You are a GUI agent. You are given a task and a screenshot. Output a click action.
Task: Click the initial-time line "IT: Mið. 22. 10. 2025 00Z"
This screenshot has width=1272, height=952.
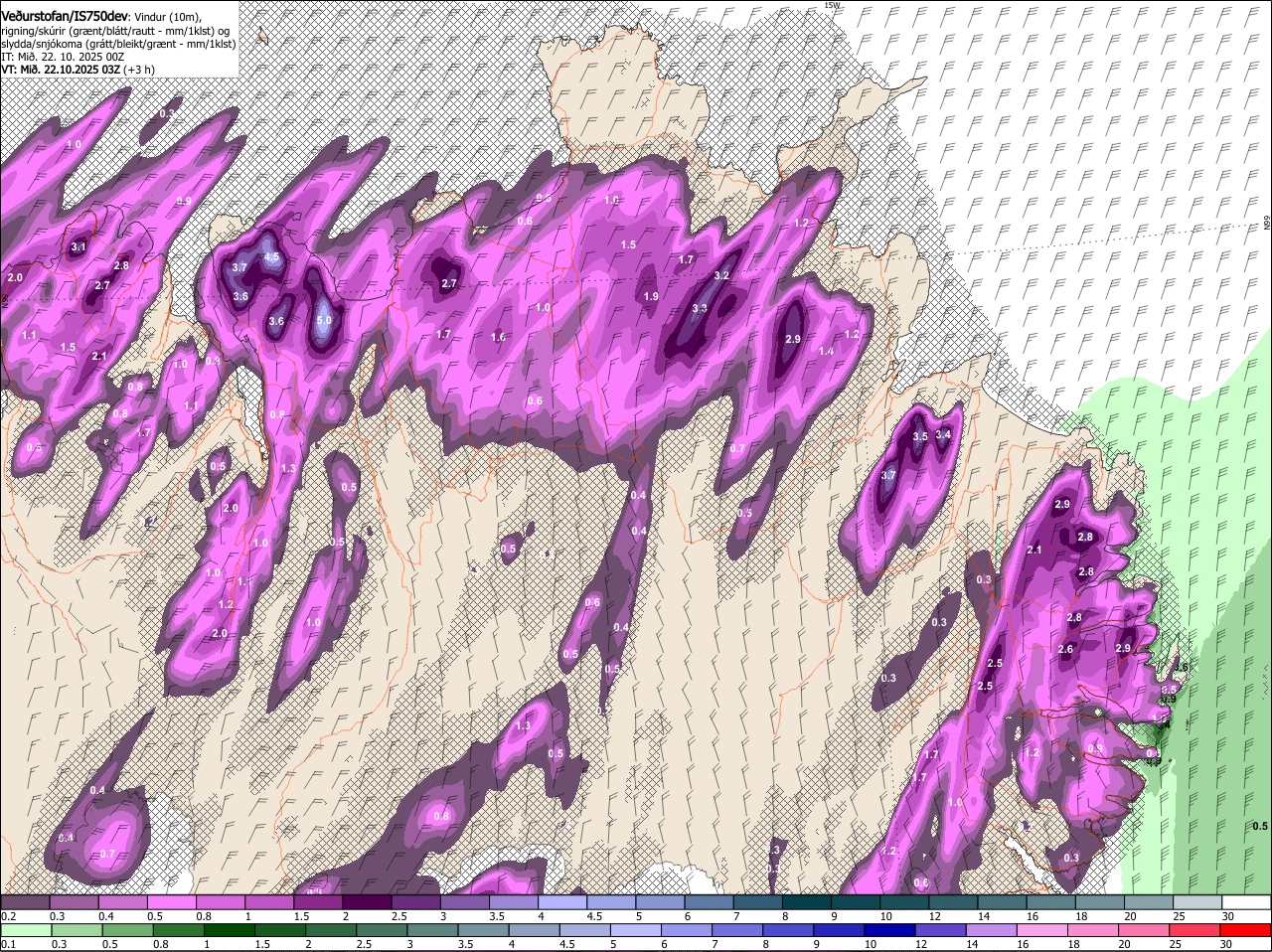pyautogui.click(x=63, y=57)
